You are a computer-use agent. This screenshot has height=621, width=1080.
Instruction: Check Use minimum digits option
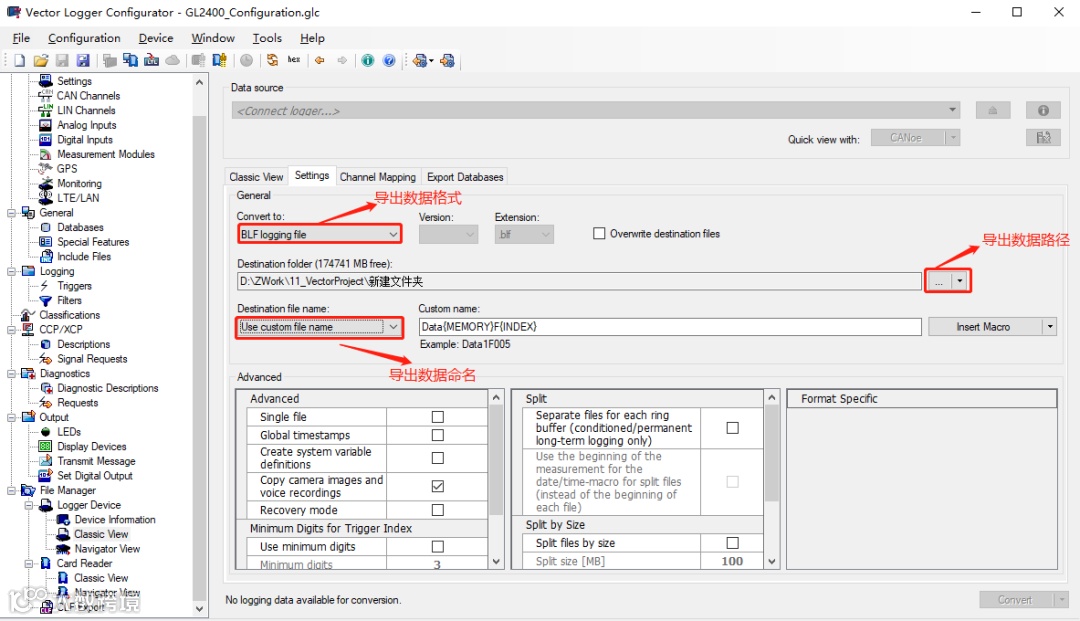click(437, 547)
